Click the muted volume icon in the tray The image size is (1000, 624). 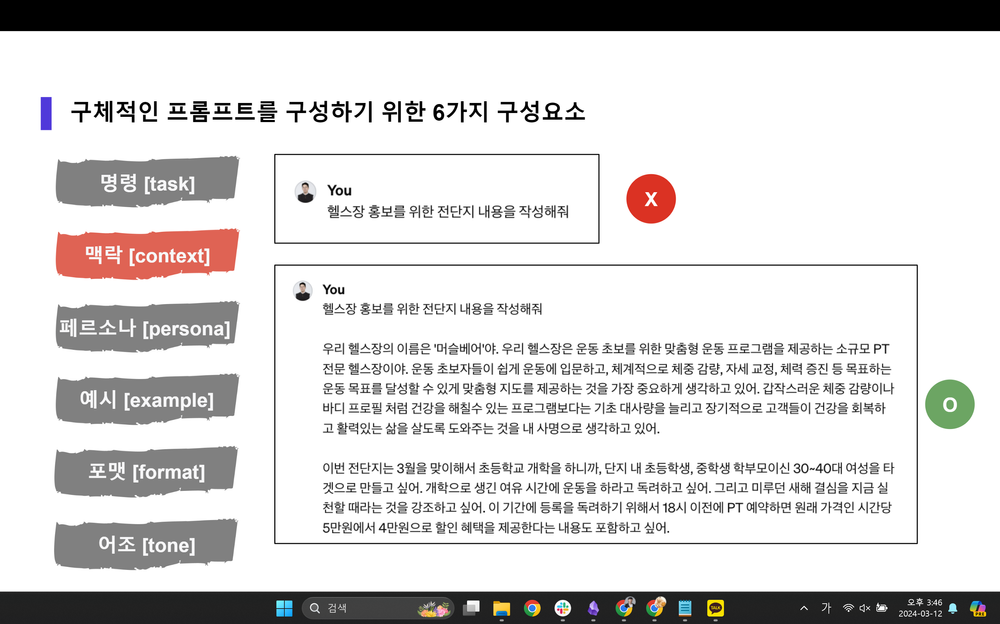point(865,608)
